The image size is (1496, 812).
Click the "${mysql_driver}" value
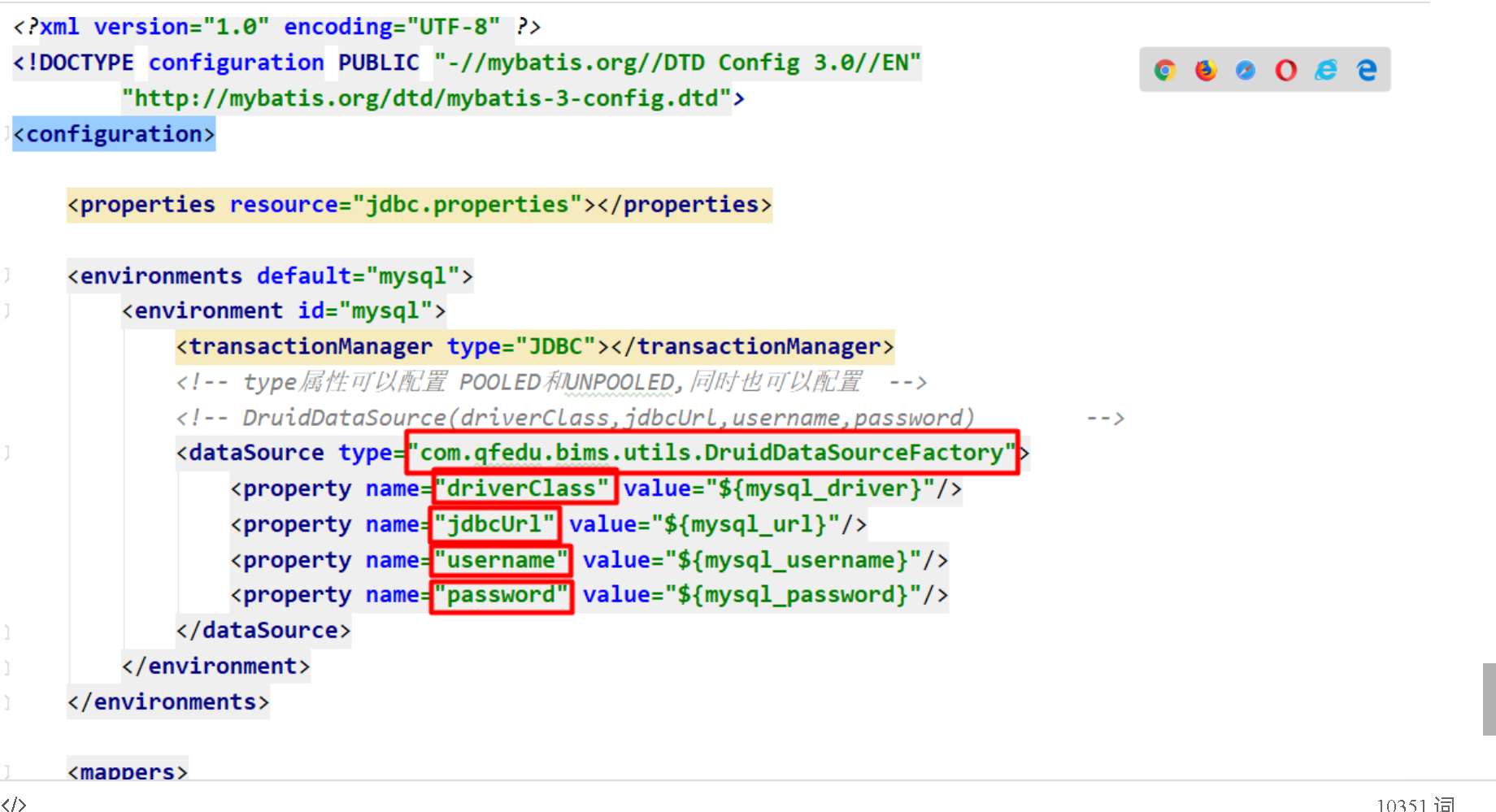click(820, 489)
